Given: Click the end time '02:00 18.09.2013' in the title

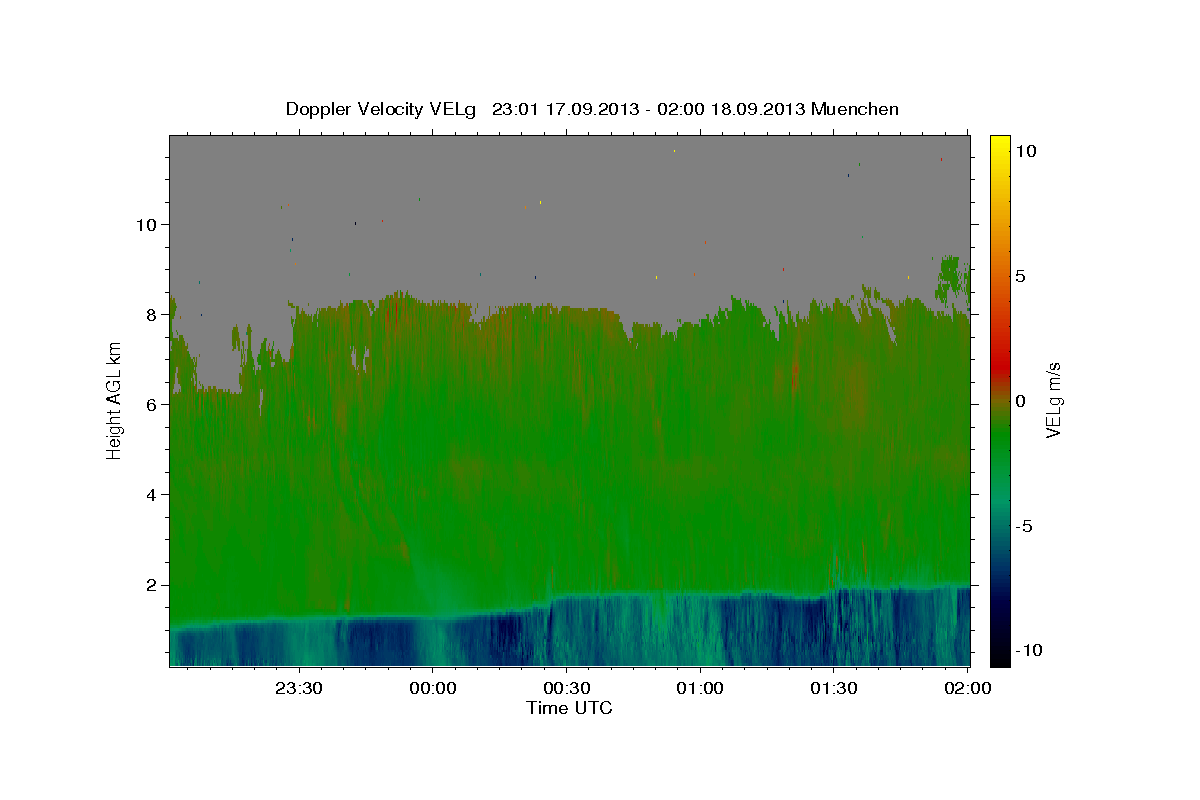Looking at the screenshot, I should pos(732,109).
